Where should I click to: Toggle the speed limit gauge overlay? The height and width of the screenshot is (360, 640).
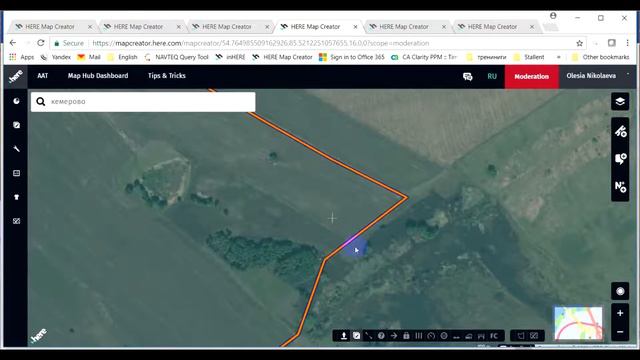[x=431, y=336]
